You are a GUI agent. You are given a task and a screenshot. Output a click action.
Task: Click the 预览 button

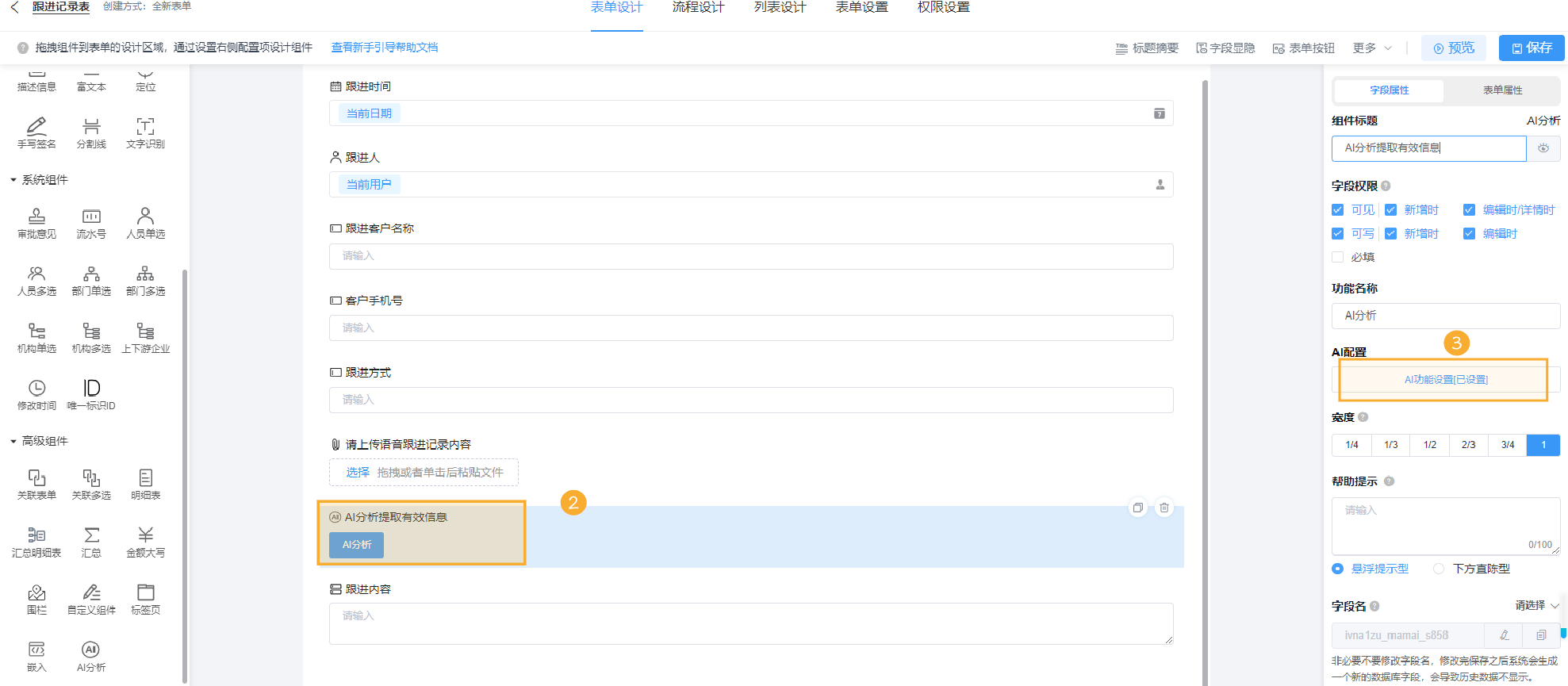(x=1454, y=48)
